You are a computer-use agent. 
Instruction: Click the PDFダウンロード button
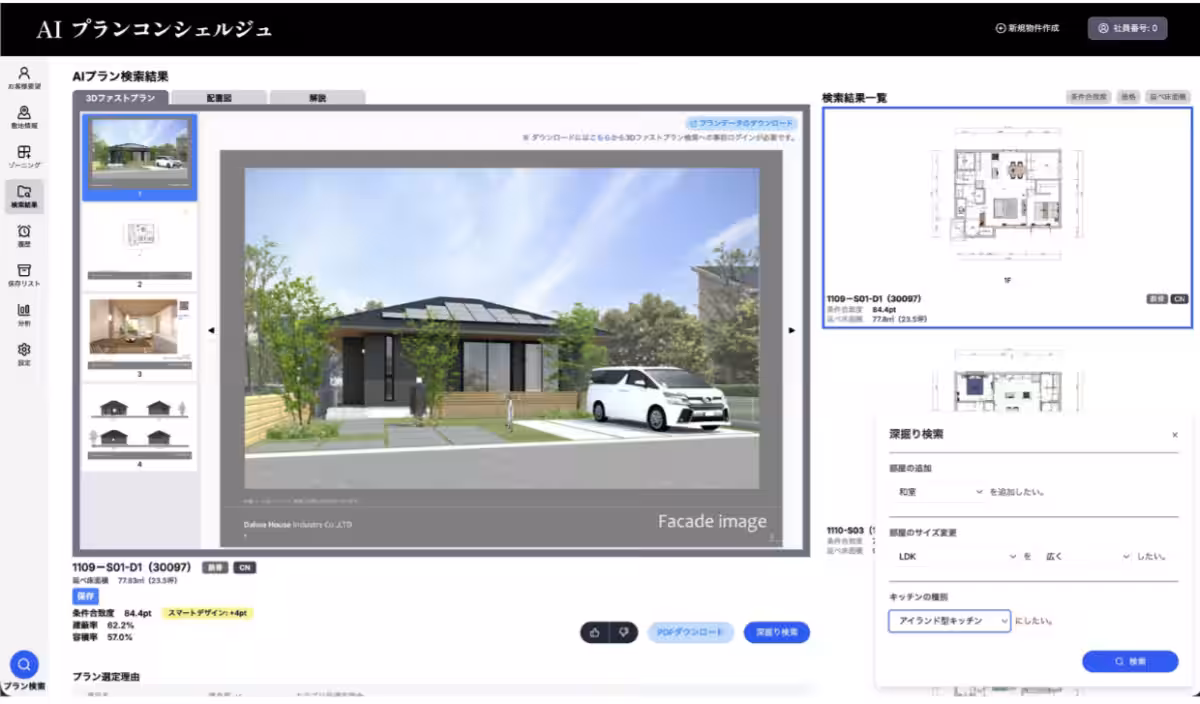(x=690, y=632)
